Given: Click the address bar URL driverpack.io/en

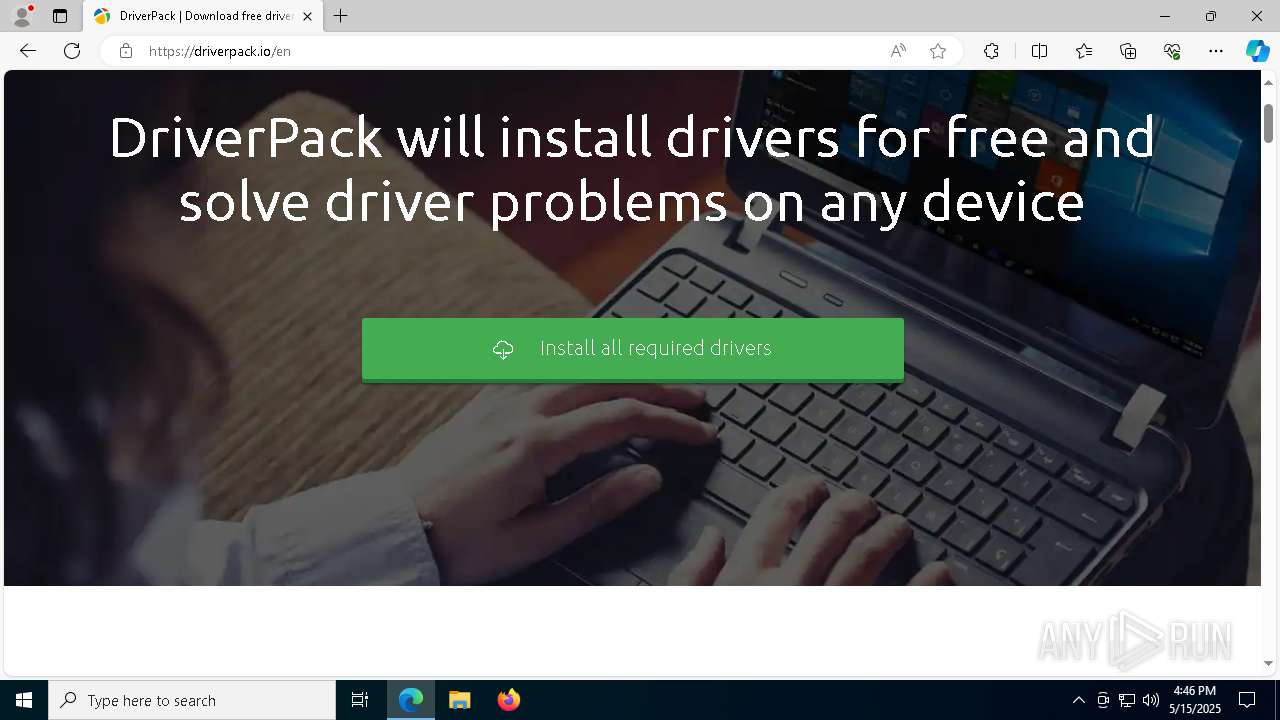Looking at the screenshot, I should pos(220,51).
